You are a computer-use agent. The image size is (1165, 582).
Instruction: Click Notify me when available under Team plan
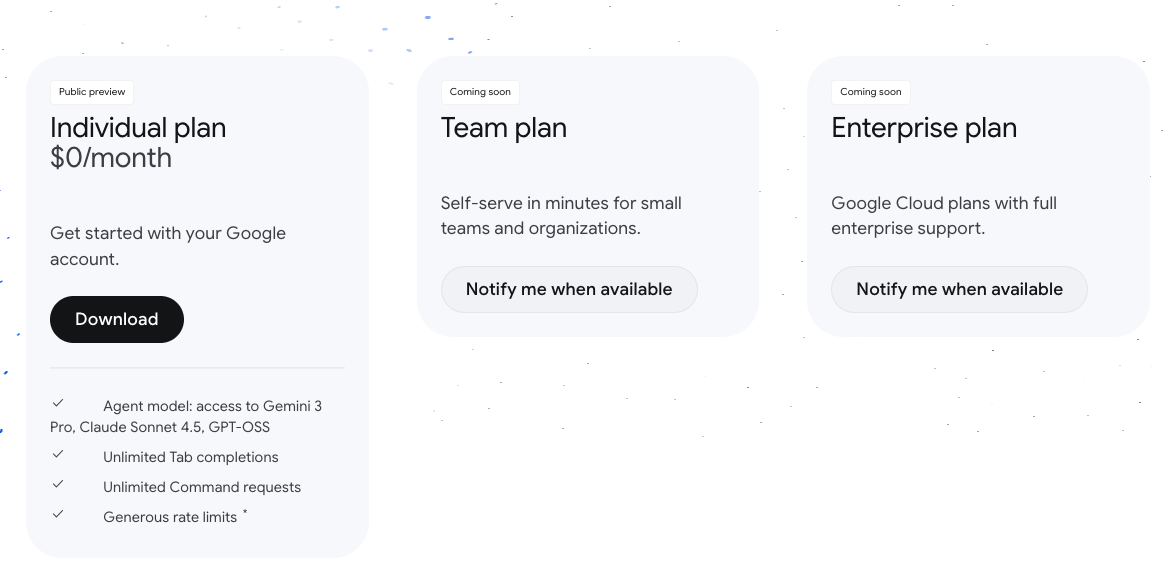(569, 289)
